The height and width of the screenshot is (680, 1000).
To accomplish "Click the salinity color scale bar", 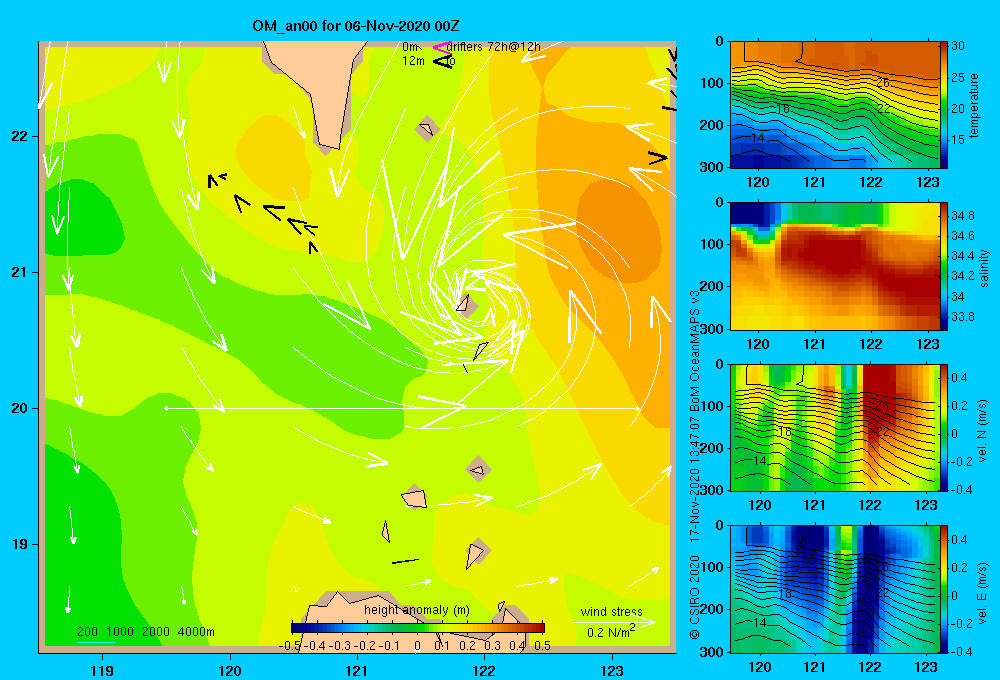I will (x=943, y=266).
